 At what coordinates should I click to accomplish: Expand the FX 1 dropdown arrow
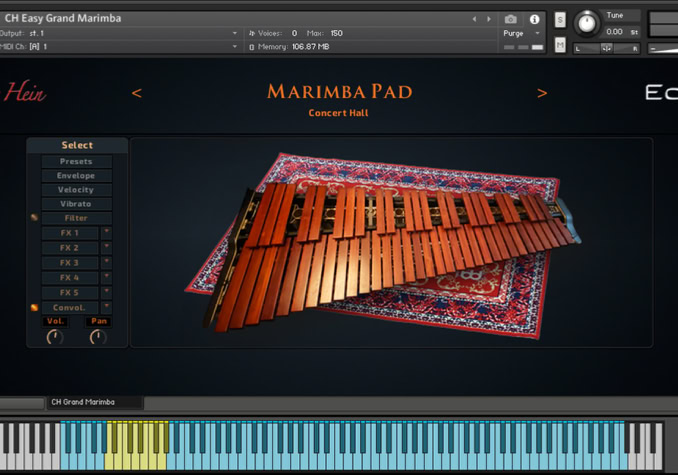click(107, 232)
